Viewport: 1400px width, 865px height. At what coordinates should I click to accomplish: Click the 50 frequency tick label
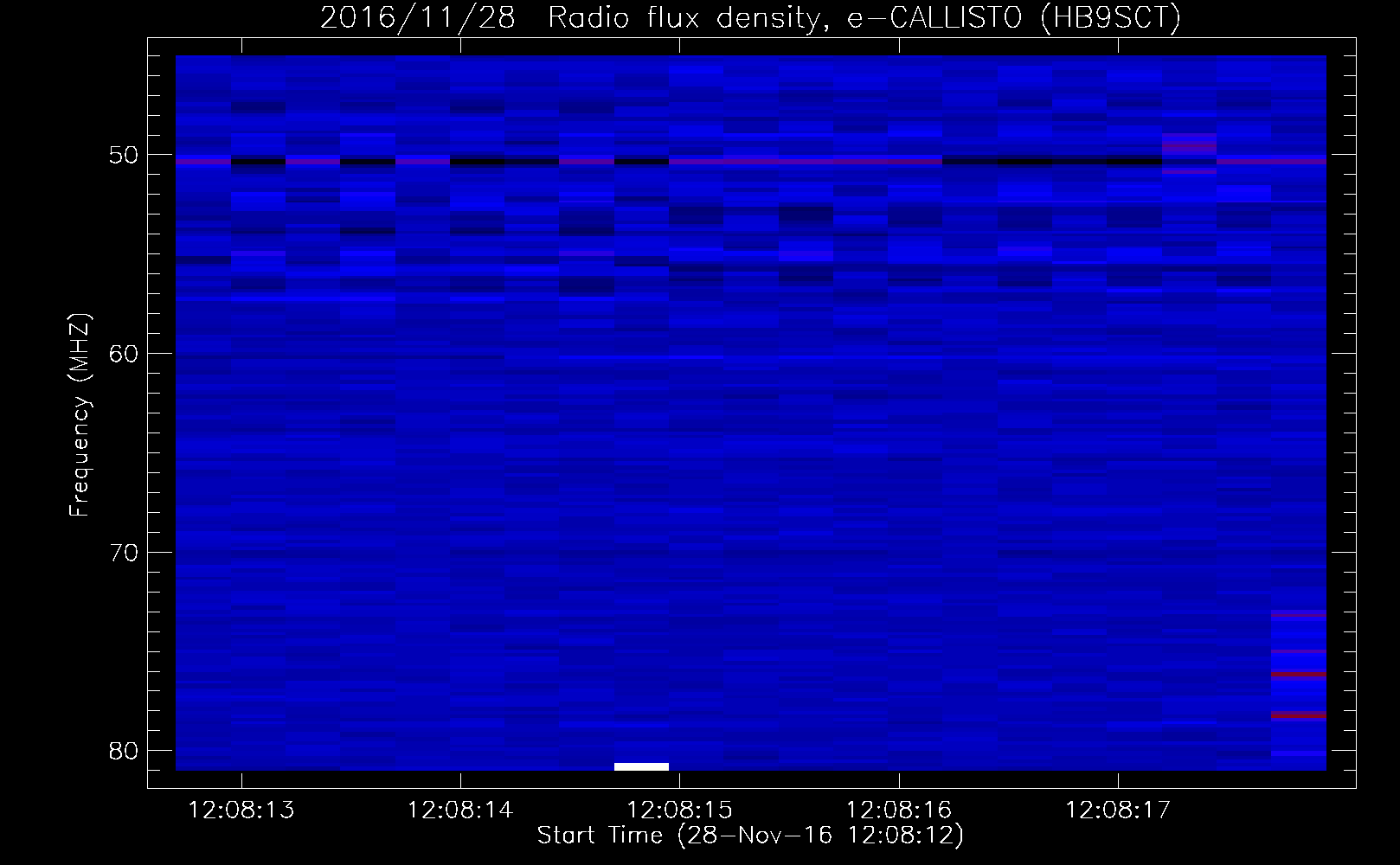click(x=124, y=155)
